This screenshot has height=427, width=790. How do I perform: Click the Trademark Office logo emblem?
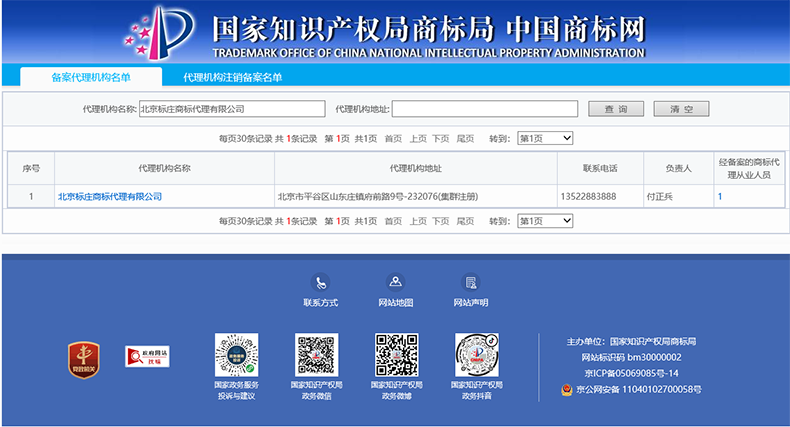point(159,33)
